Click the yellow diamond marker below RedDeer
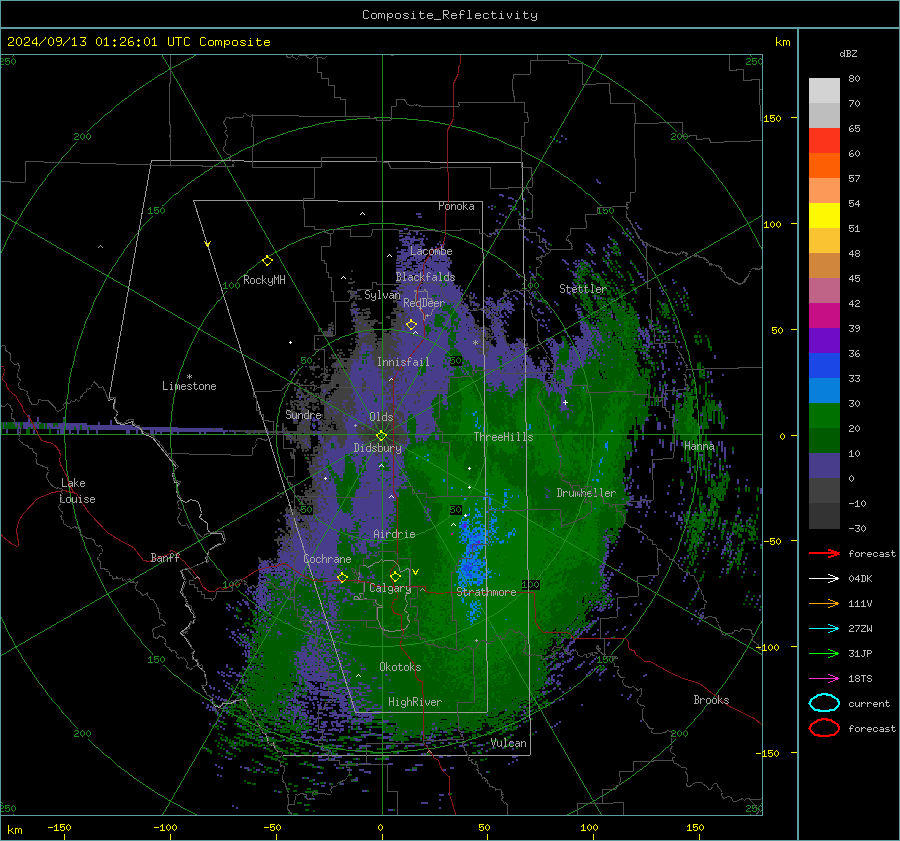The image size is (900, 841). [x=411, y=325]
